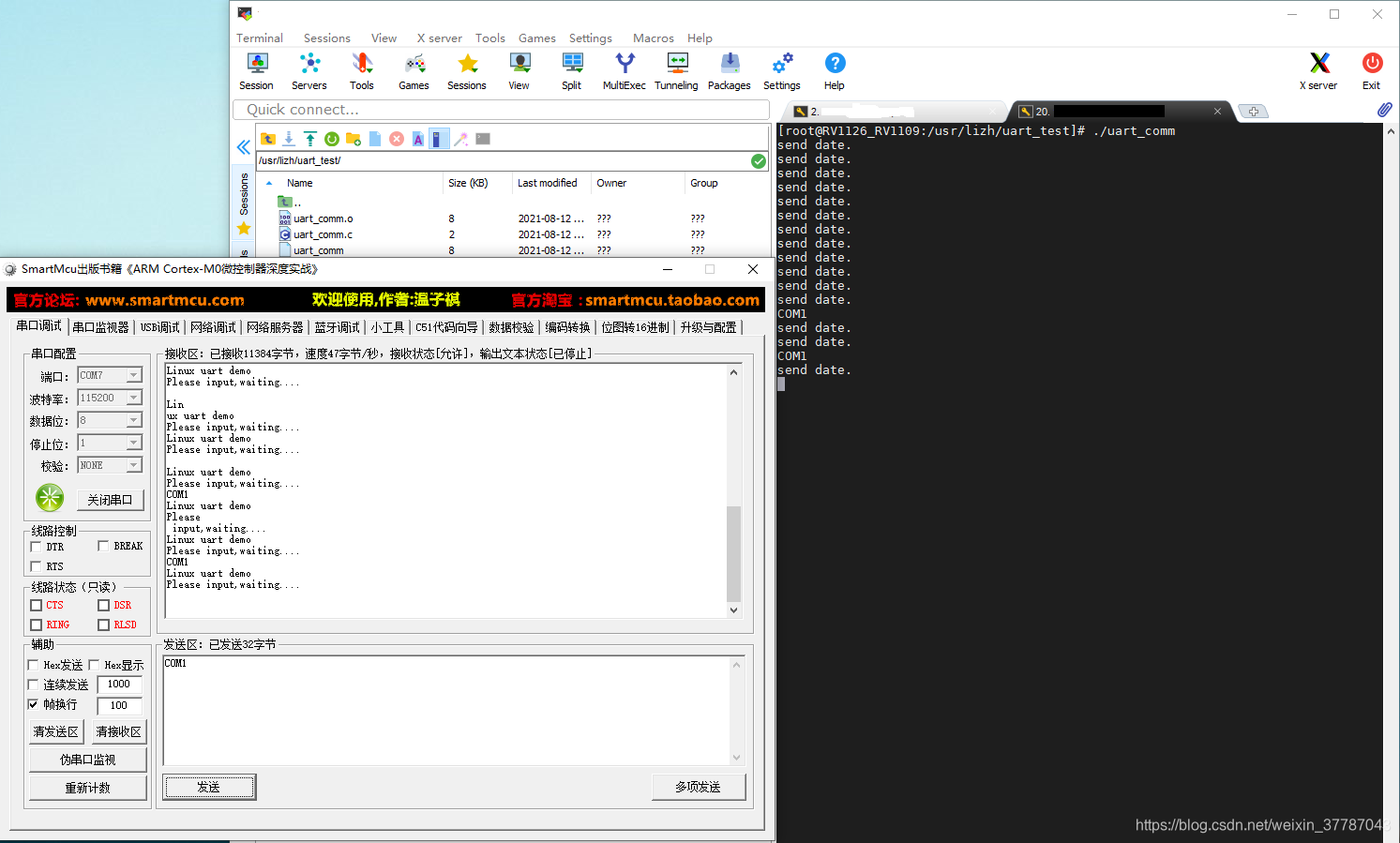Click 清发送区 clear send area button
This screenshot has height=843, width=1400.
(56, 731)
